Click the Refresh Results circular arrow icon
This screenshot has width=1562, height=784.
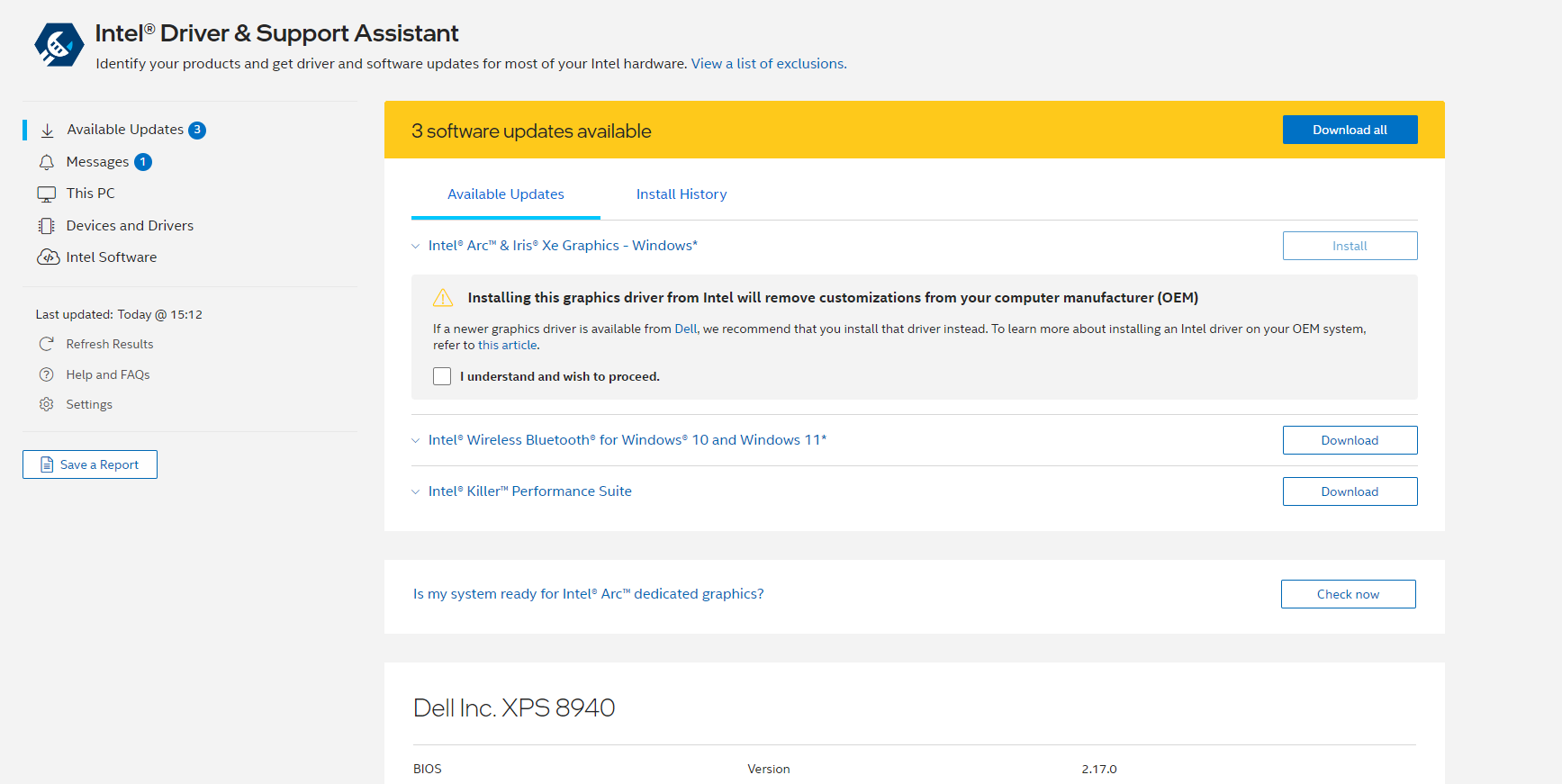pyautogui.click(x=47, y=344)
